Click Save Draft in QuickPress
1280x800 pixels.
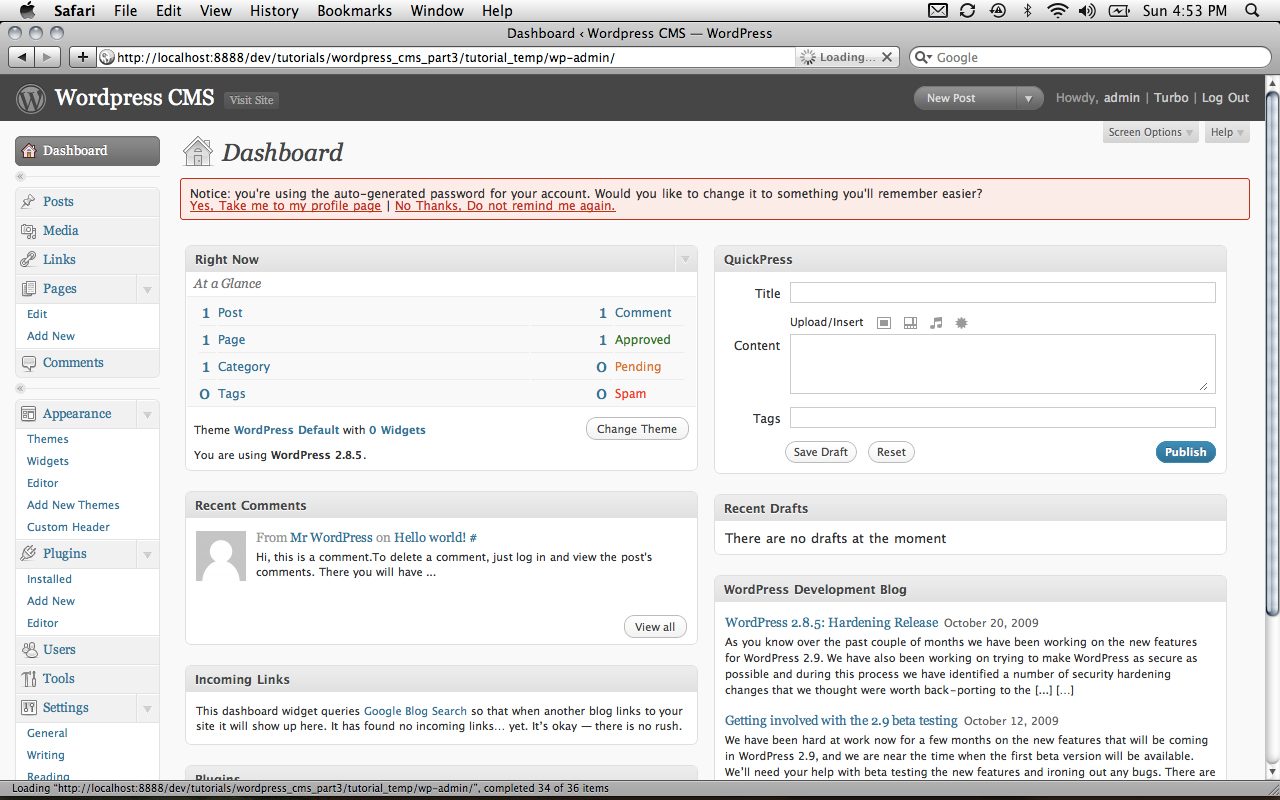point(820,452)
